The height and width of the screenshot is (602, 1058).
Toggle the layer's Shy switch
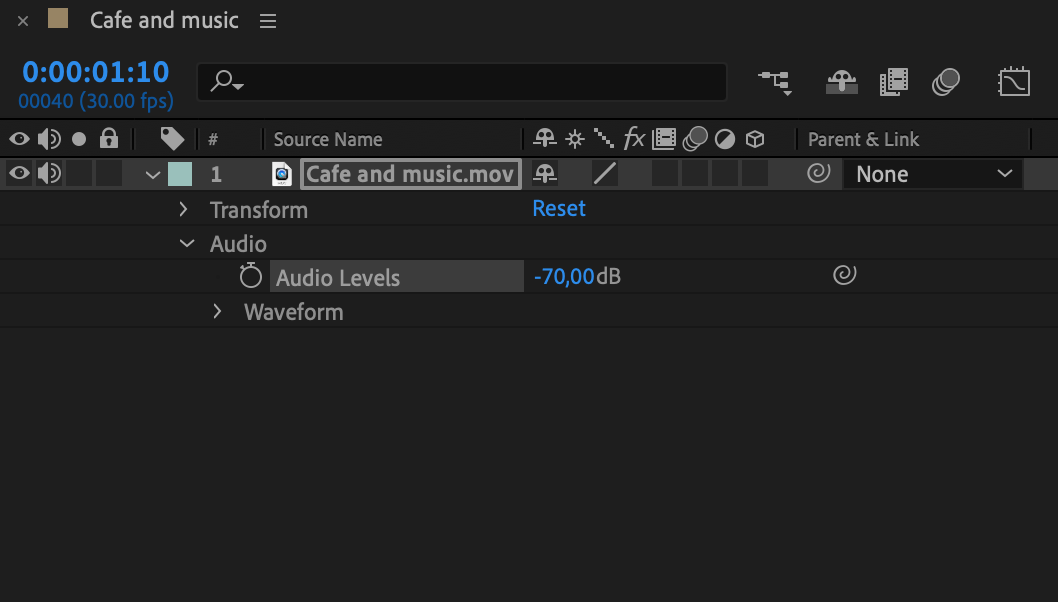tap(545, 174)
